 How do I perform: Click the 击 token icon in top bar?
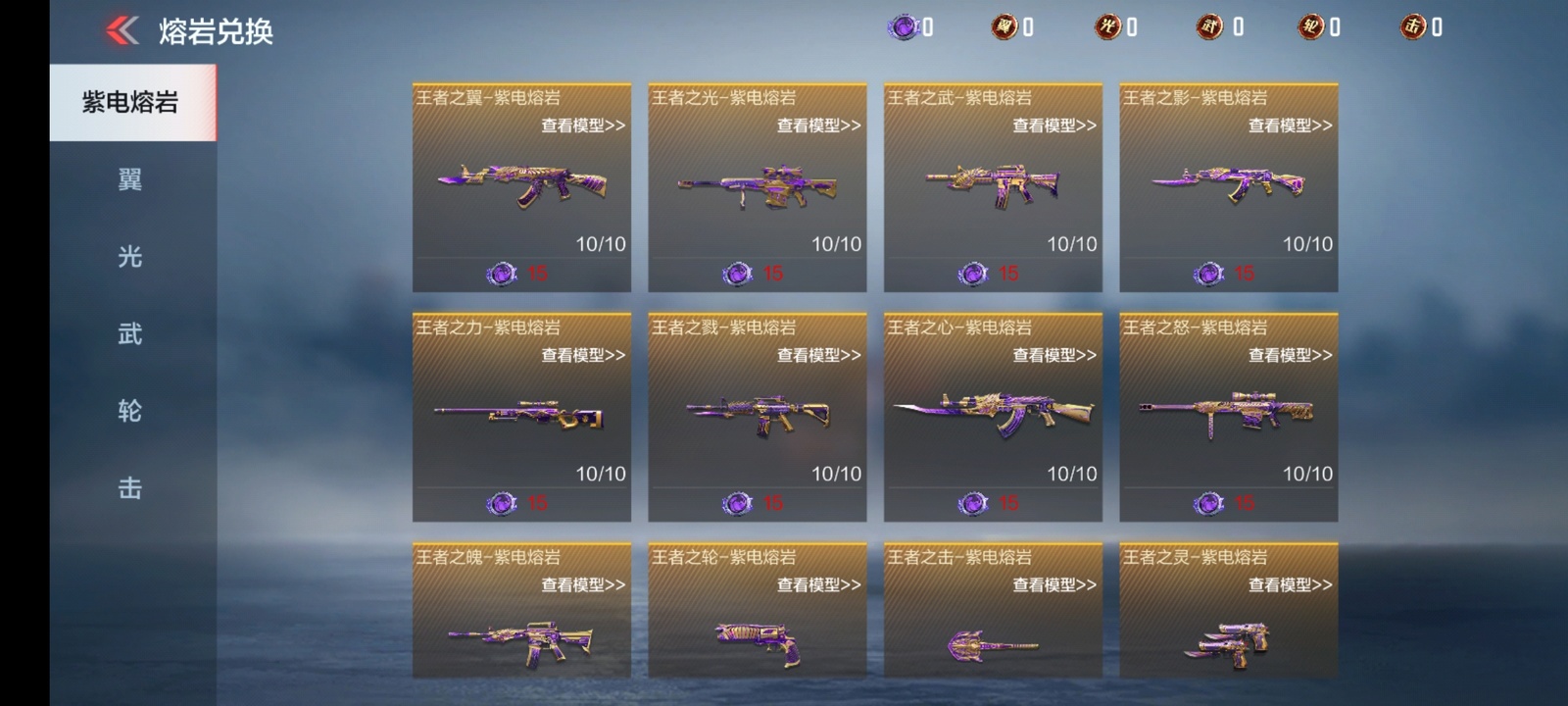[1412, 27]
